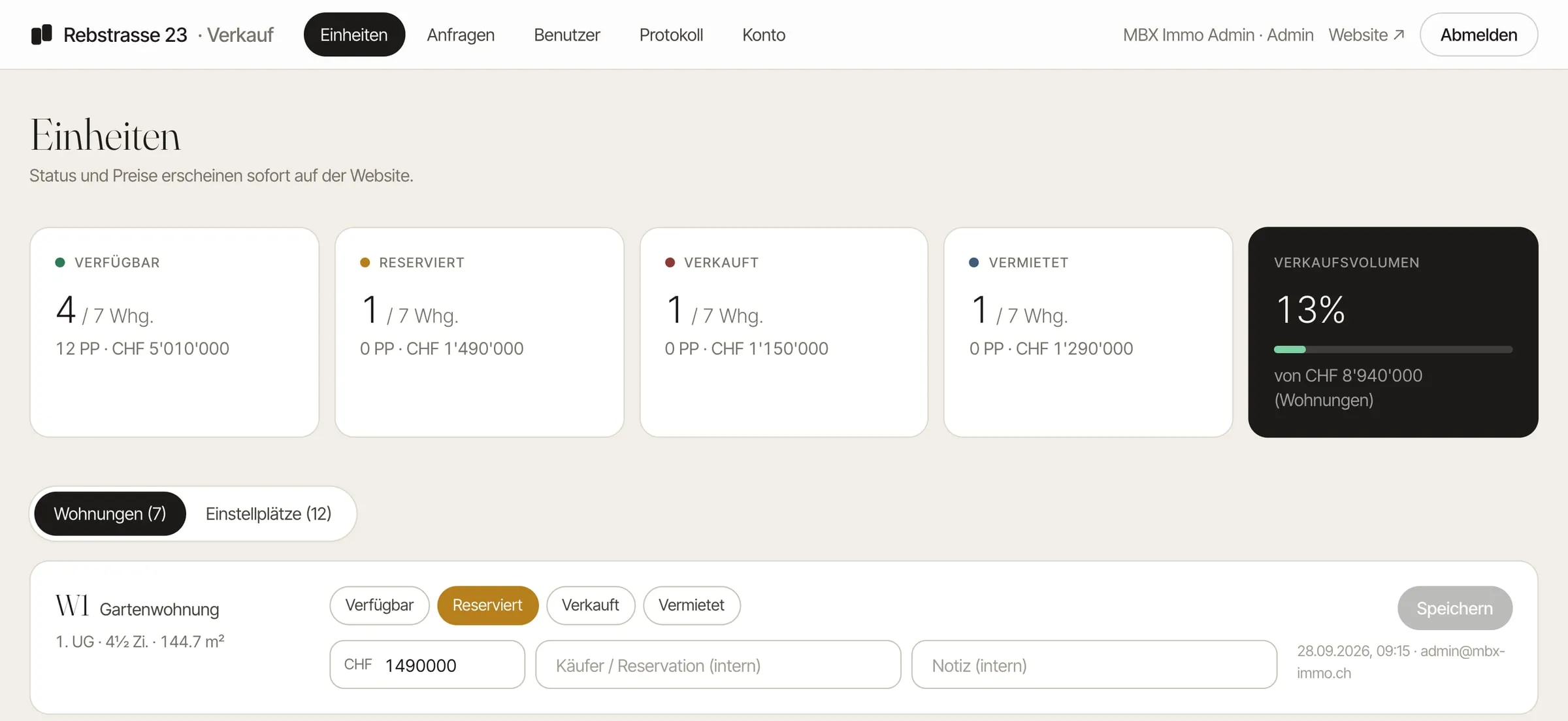
Task: Go to the Benutzer section
Action: coord(566,35)
